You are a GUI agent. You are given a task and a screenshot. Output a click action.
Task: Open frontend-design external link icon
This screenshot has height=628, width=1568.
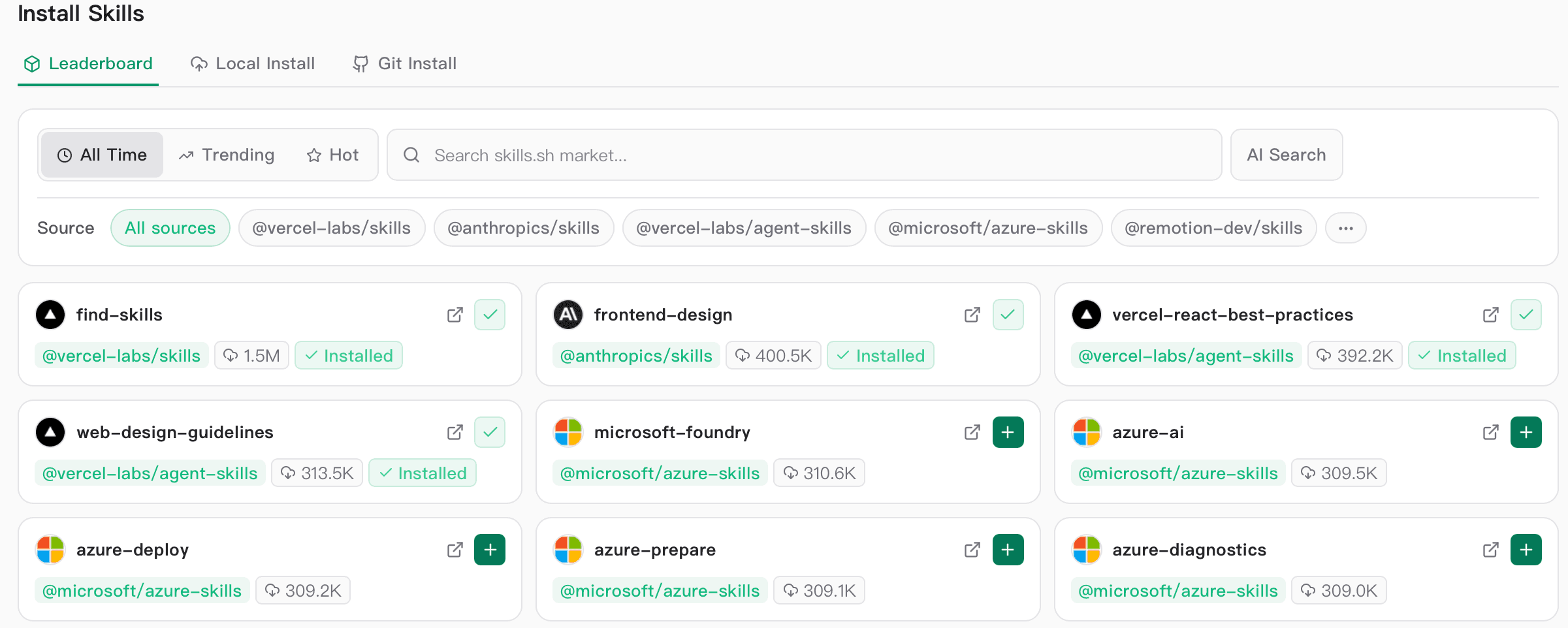972,315
